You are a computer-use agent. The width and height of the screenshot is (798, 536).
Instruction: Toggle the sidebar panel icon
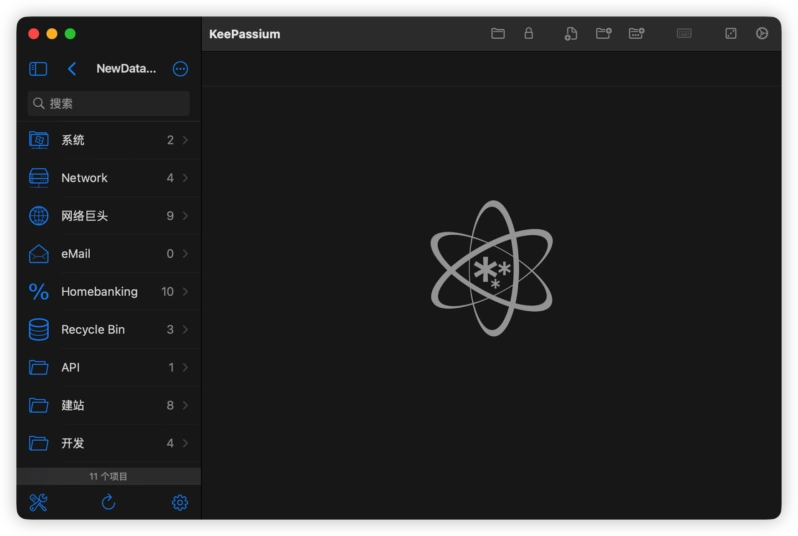38,69
